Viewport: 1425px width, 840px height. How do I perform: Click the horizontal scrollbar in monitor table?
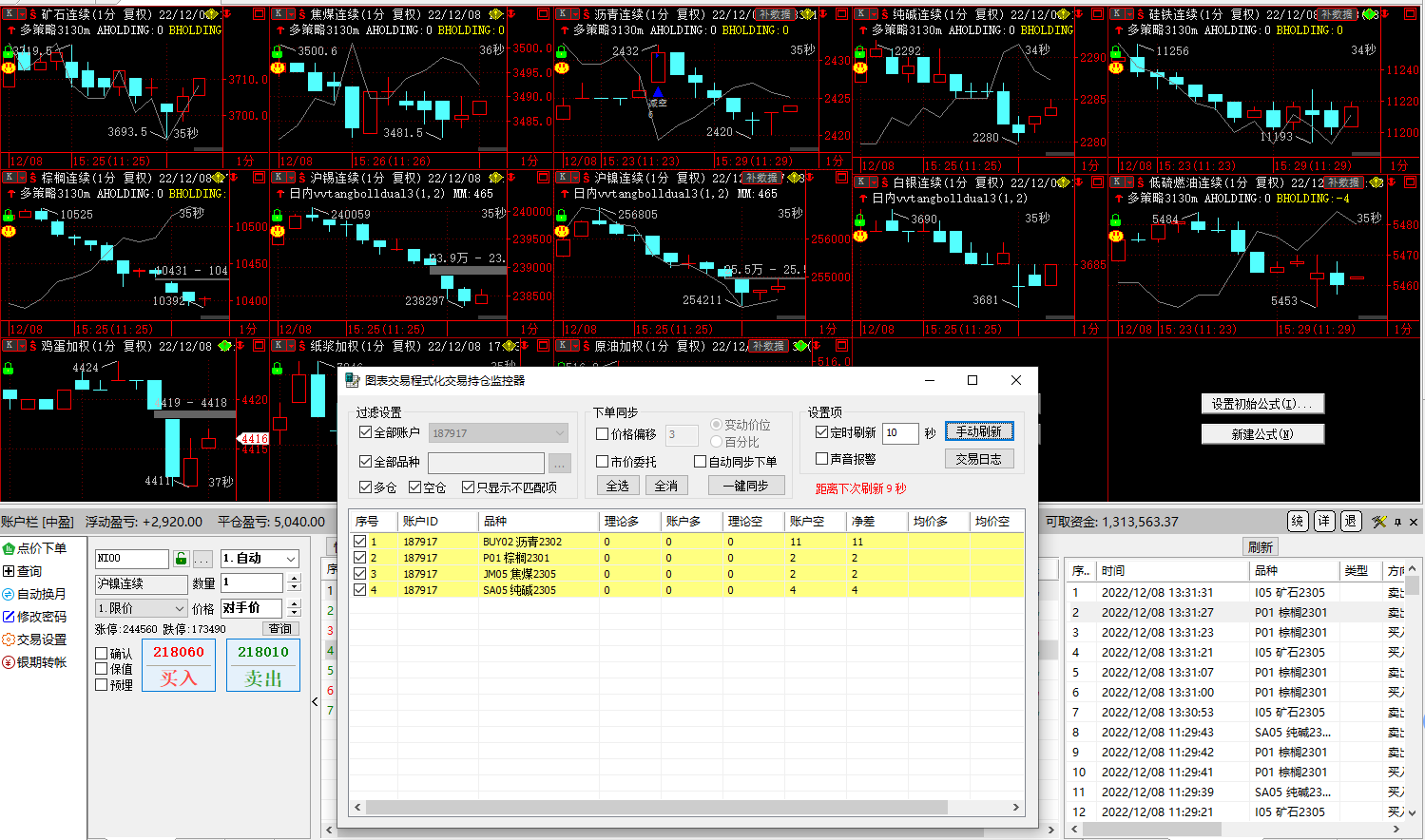pos(656,807)
